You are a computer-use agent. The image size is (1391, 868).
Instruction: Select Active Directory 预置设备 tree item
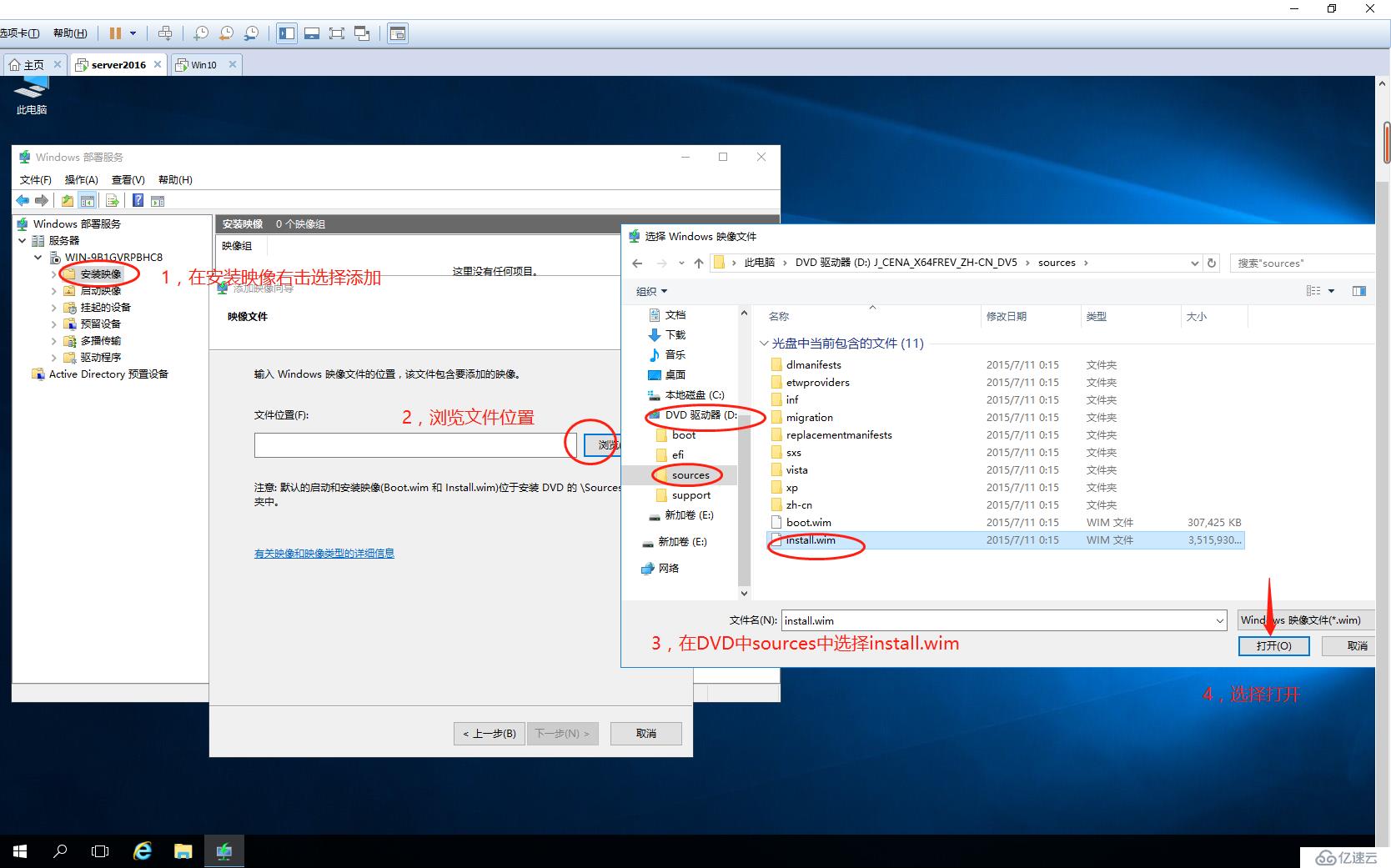click(x=108, y=374)
